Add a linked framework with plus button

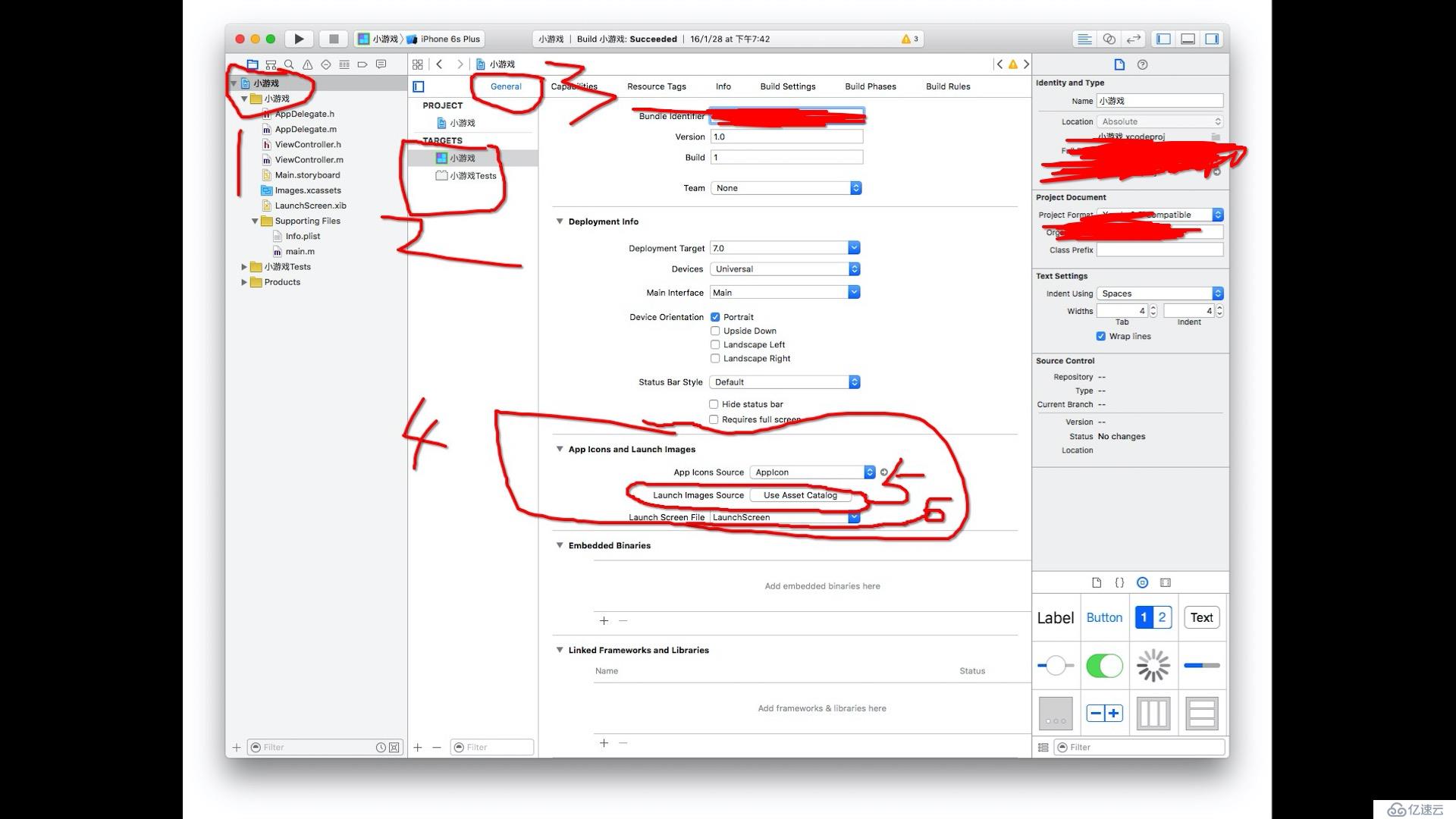[x=604, y=742]
